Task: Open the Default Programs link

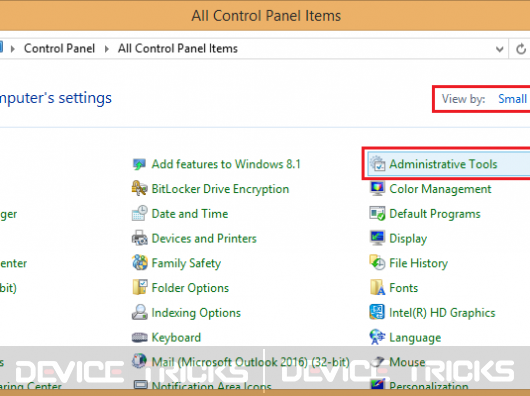Action: (435, 214)
